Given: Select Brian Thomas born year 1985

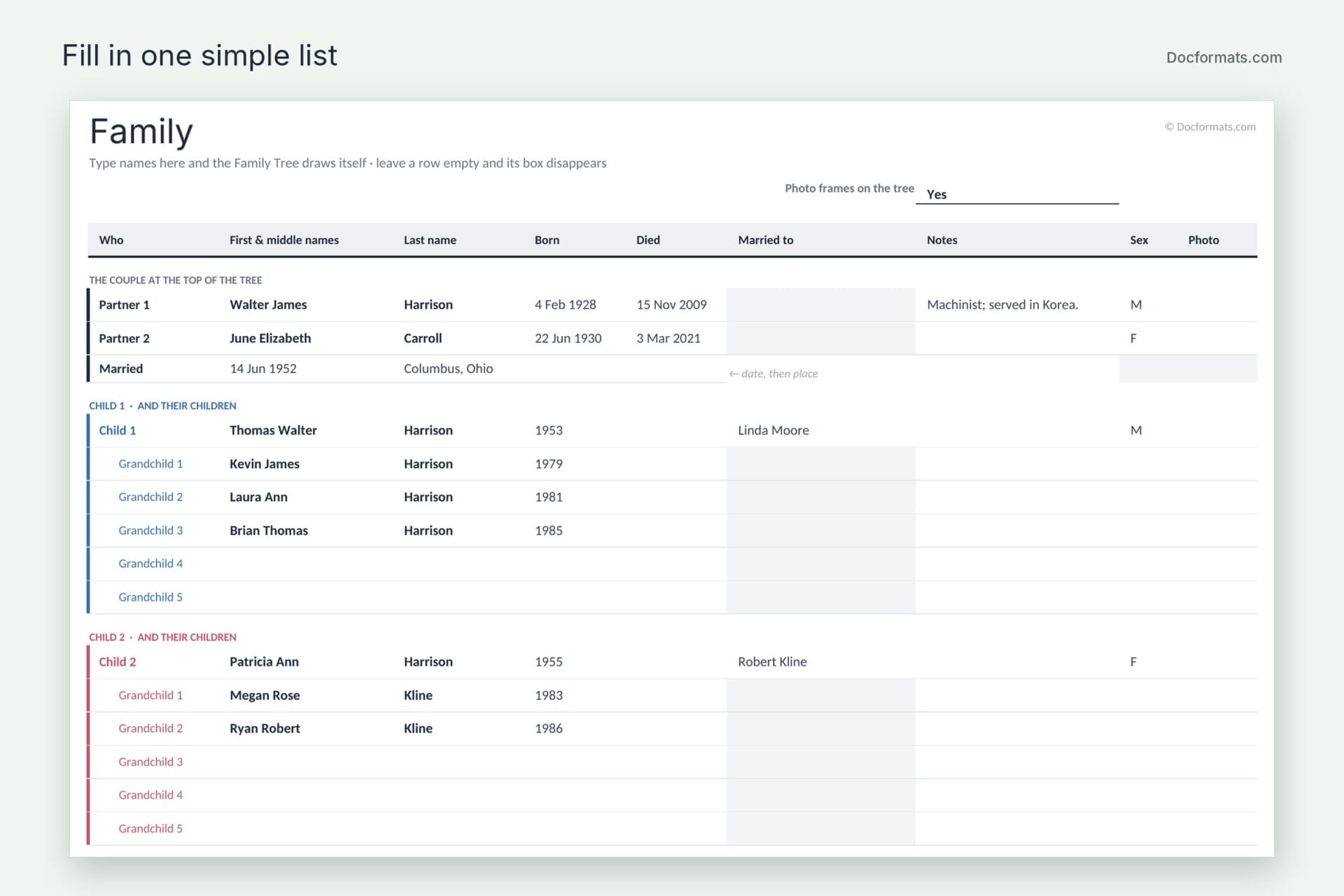Looking at the screenshot, I should coord(549,530).
